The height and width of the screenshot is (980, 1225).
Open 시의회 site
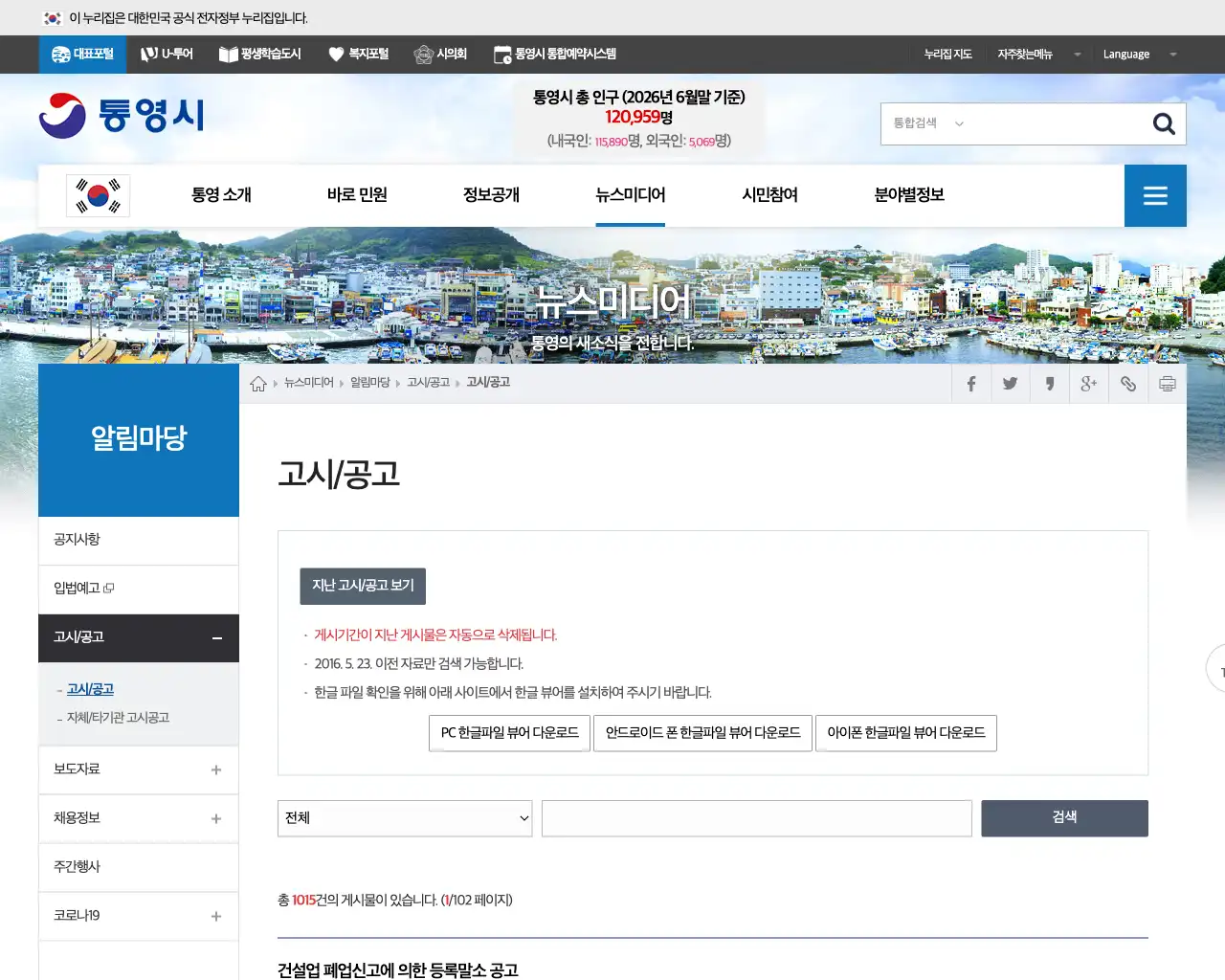tap(440, 55)
